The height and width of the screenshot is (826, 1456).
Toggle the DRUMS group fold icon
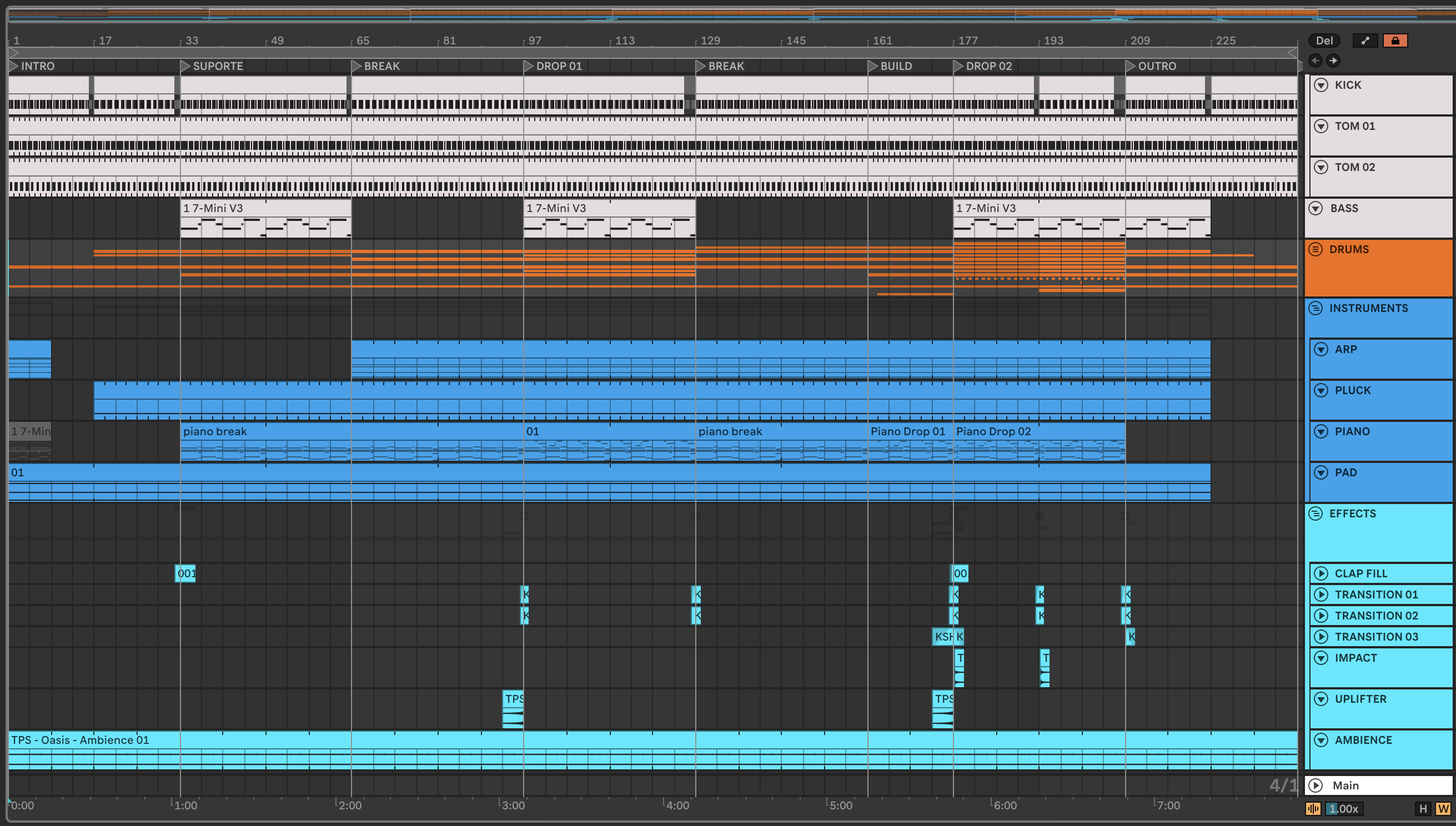point(1316,250)
